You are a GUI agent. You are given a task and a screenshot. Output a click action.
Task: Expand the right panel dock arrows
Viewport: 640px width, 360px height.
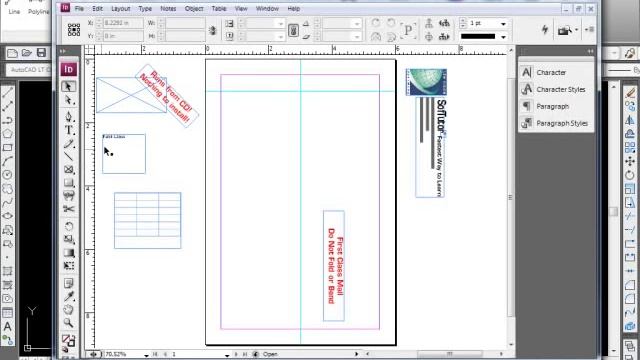point(590,51)
